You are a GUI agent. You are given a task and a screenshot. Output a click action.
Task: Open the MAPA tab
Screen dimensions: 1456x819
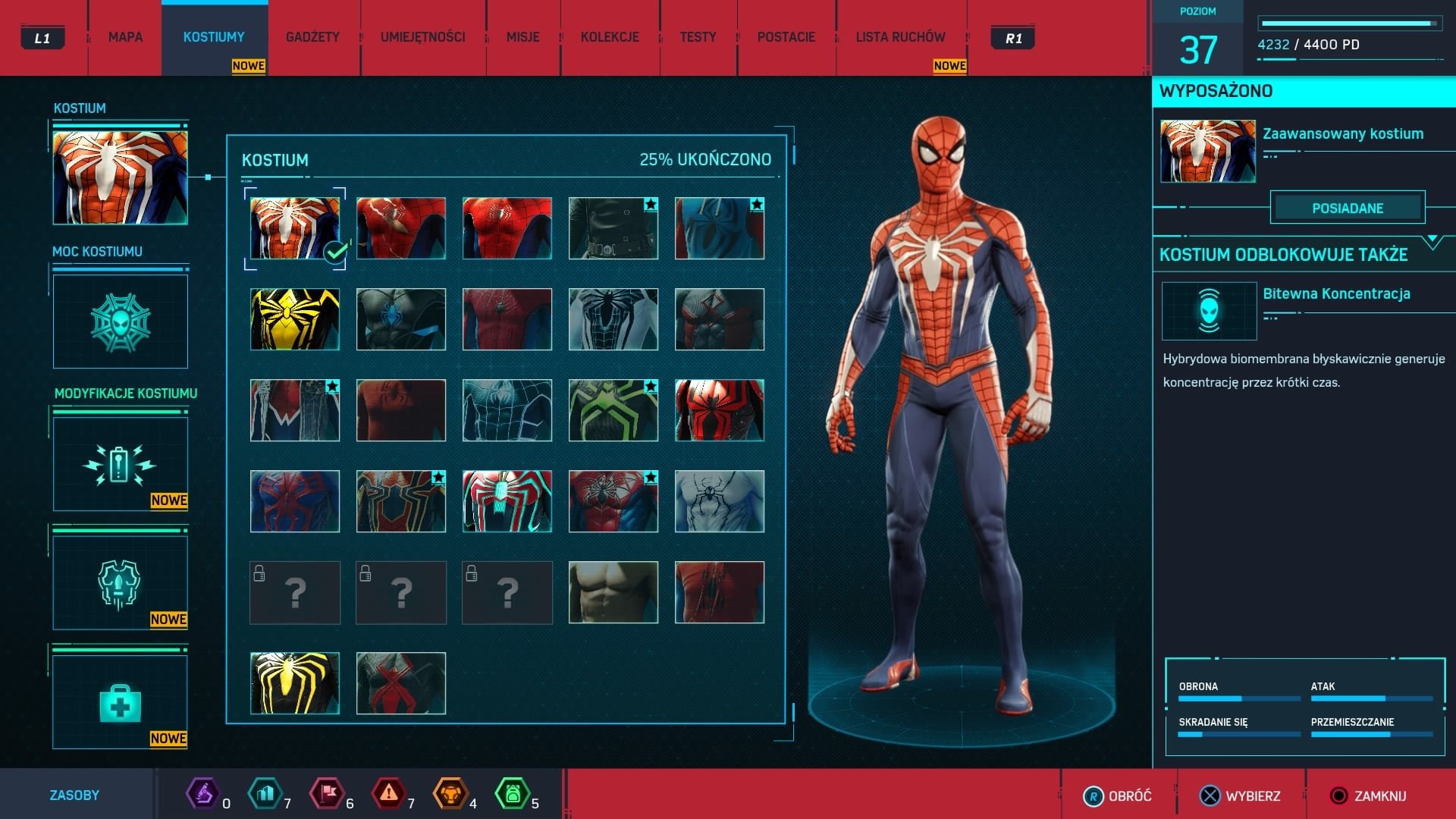125,37
